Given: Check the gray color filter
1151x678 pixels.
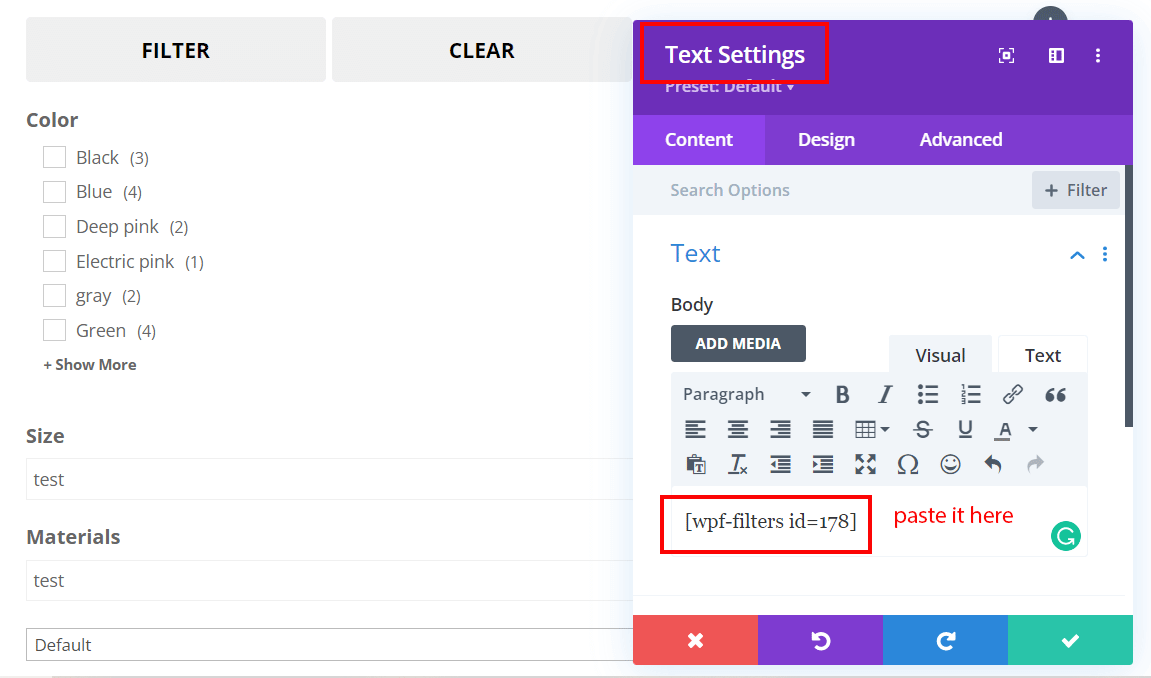Looking at the screenshot, I should 54,295.
